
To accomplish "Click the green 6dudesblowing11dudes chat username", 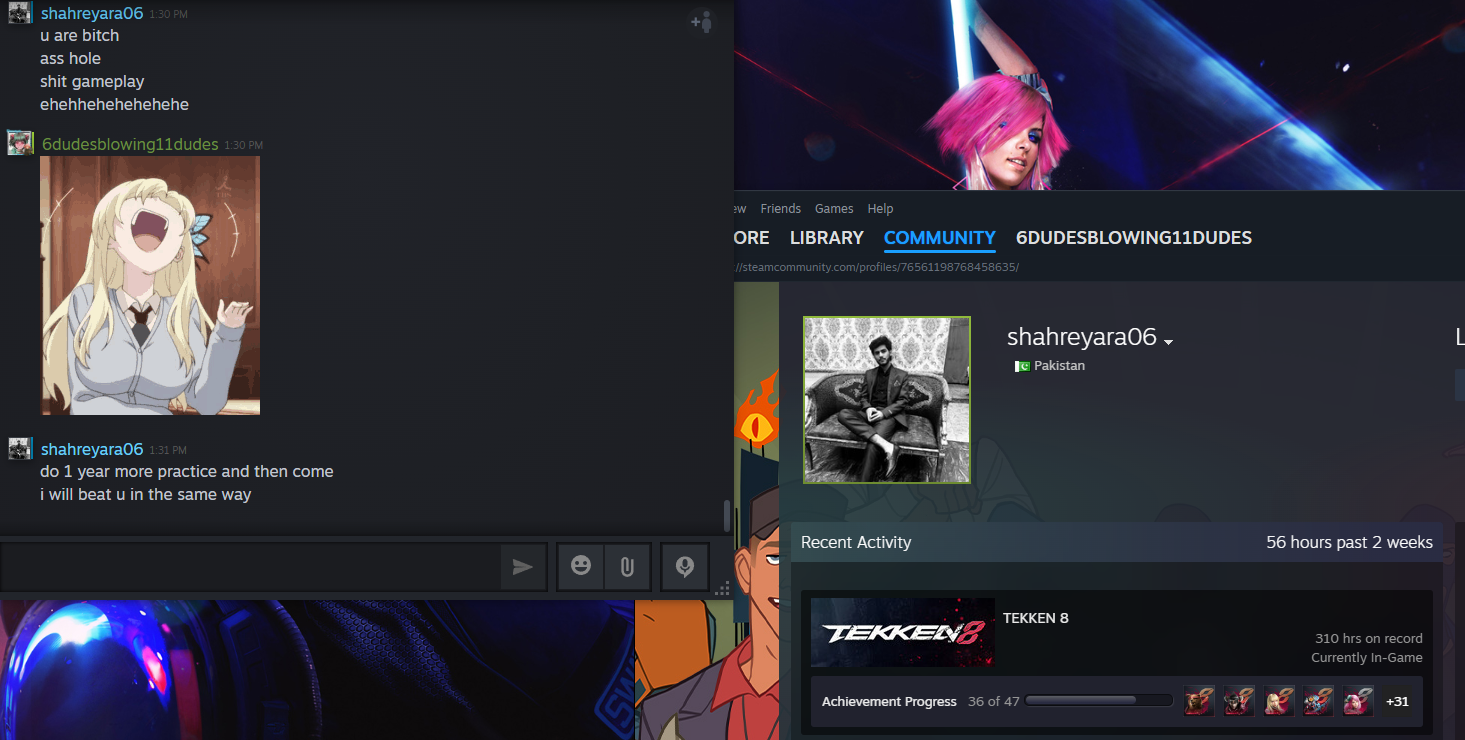I will (x=130, y=145).
